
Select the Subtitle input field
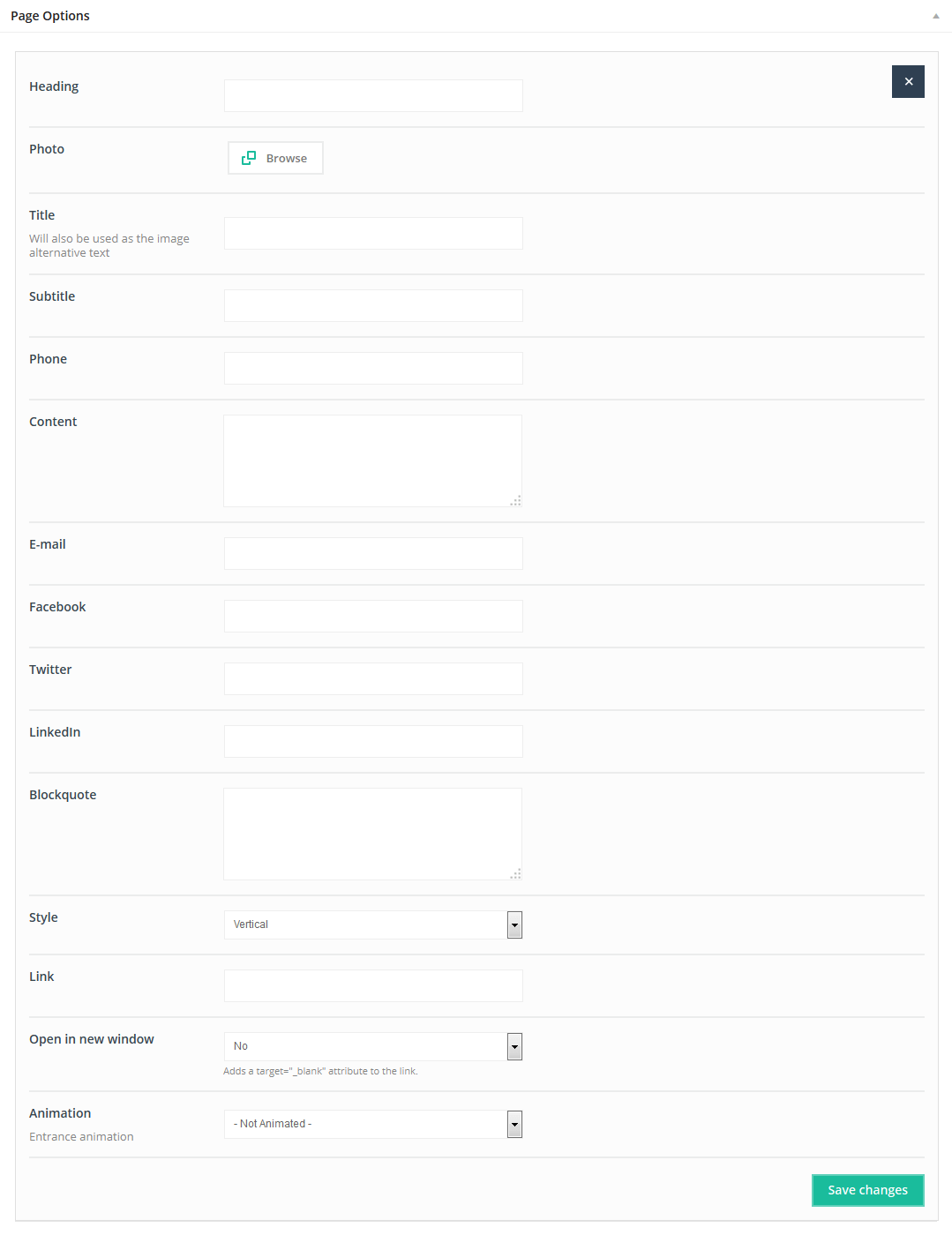(373, 305)
